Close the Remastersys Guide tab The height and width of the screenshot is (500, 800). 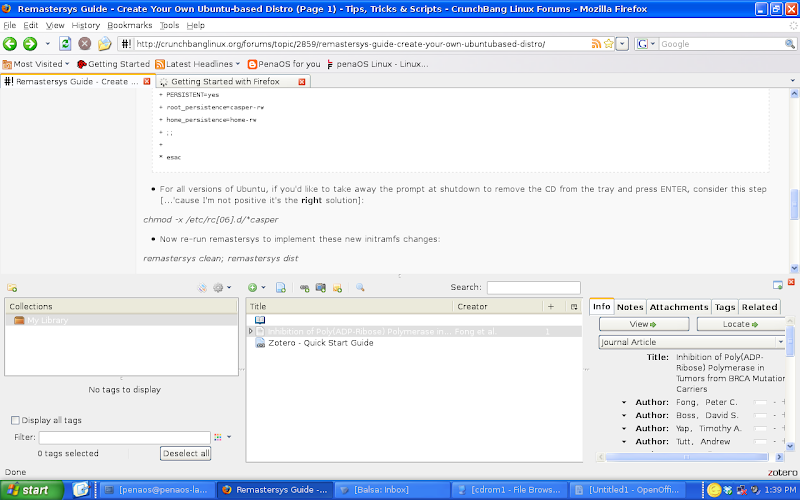[x=147, y=82]
